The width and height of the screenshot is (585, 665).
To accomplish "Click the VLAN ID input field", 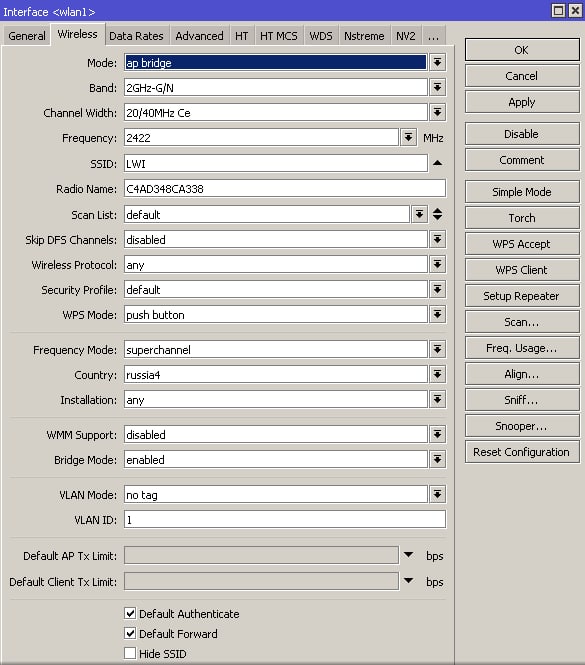I will [285, 520].
